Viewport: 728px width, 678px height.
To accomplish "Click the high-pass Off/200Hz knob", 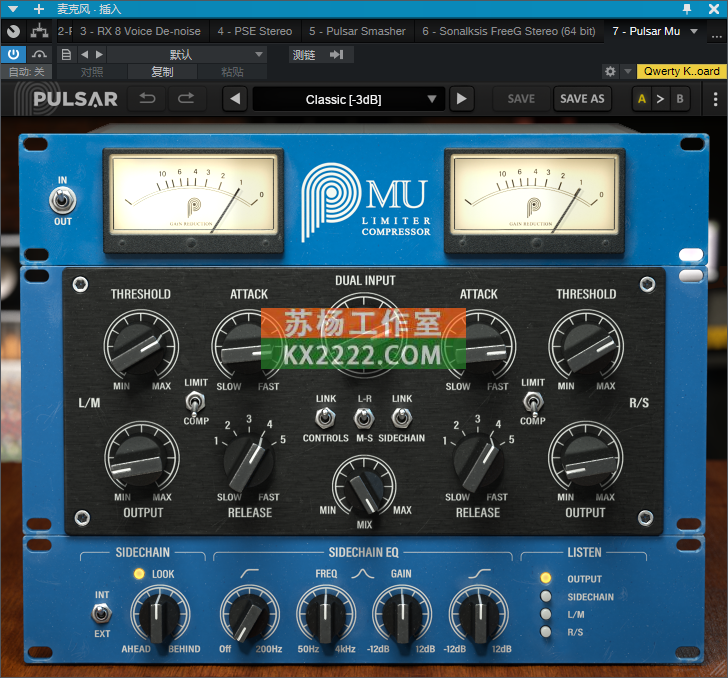I will coord(249,614).
